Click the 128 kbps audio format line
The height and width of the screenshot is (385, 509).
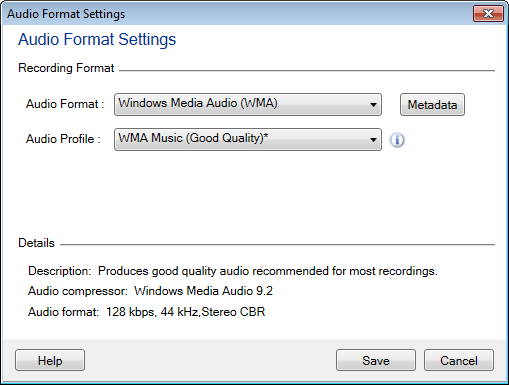point(147,312)
